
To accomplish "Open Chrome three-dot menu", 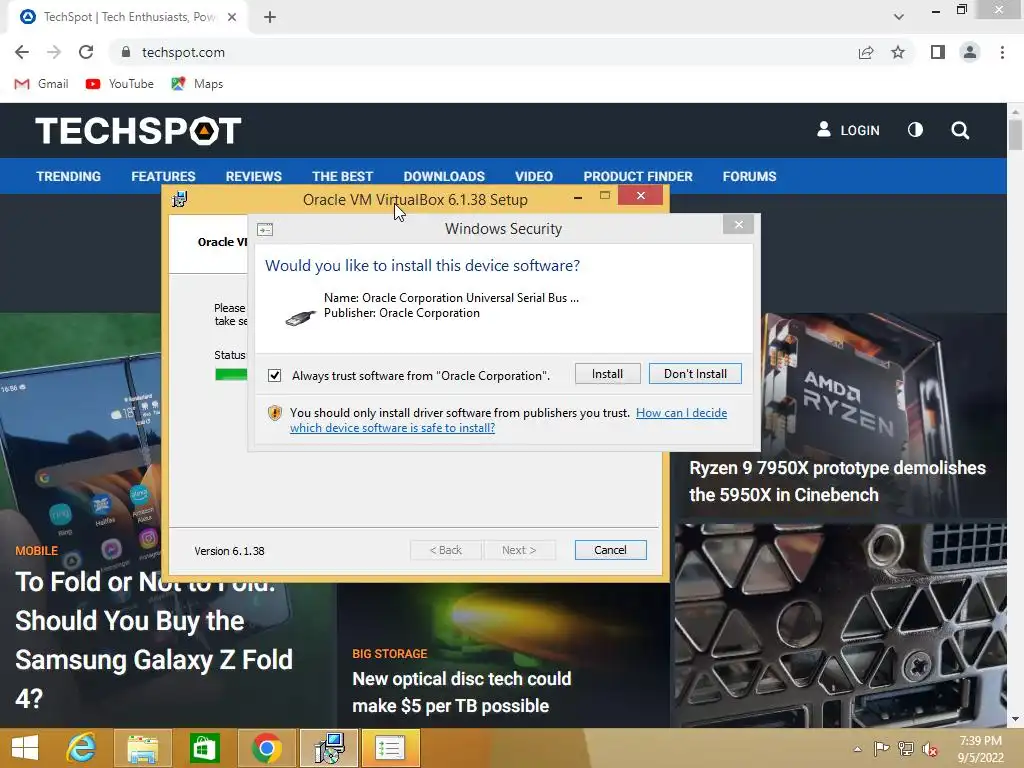I will (1002, 52).
